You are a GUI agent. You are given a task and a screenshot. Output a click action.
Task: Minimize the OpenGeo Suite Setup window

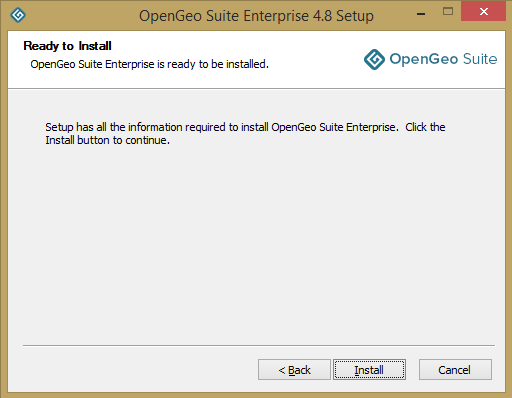(421, 14)
